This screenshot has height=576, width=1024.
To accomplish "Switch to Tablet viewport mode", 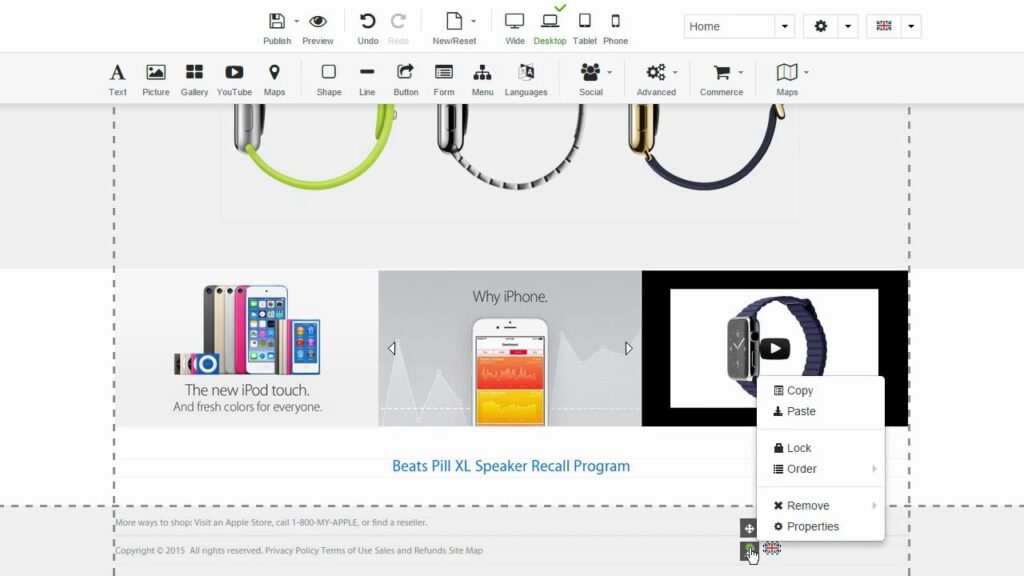I will pos(584,28).
